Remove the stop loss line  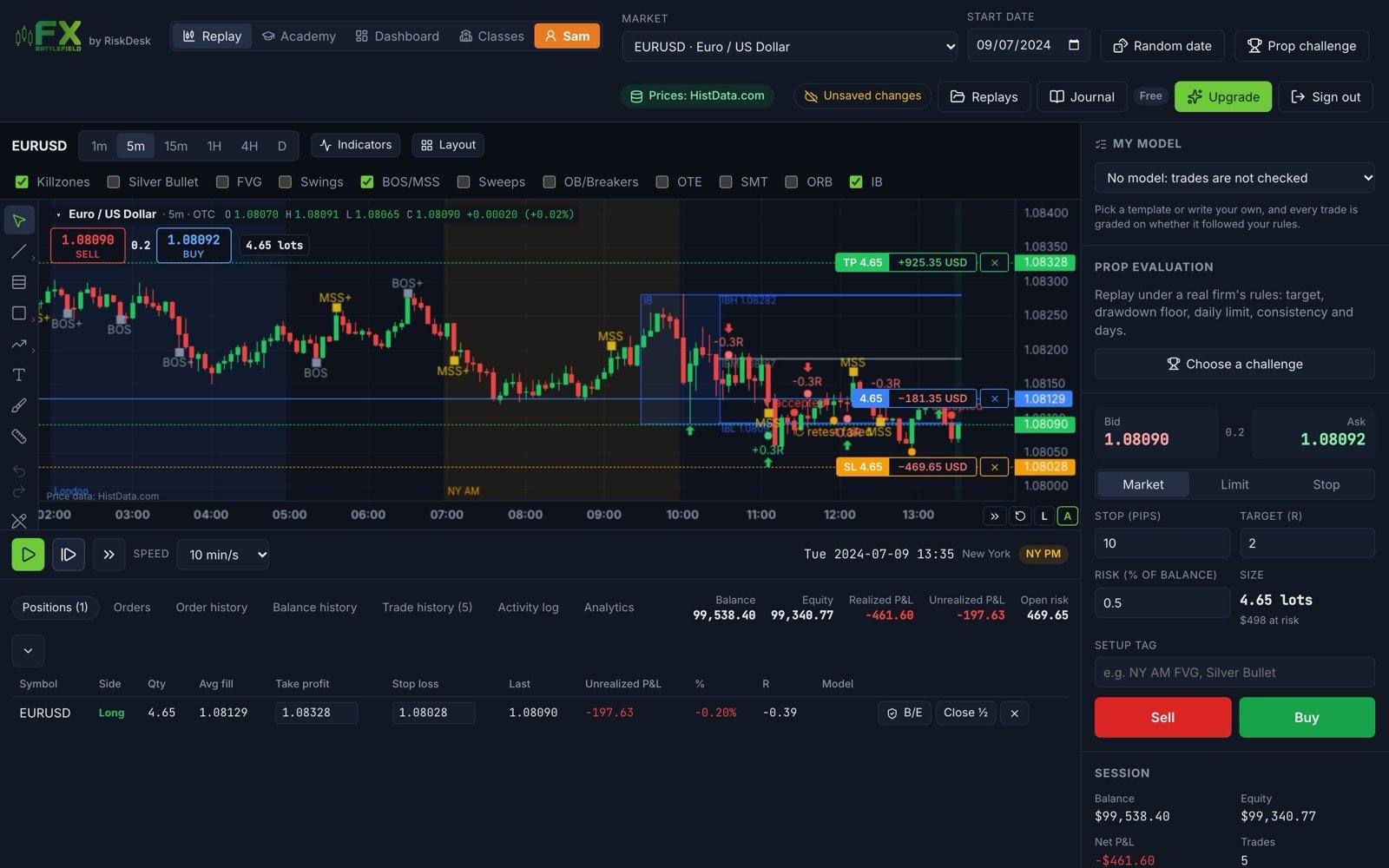[994, 467]
